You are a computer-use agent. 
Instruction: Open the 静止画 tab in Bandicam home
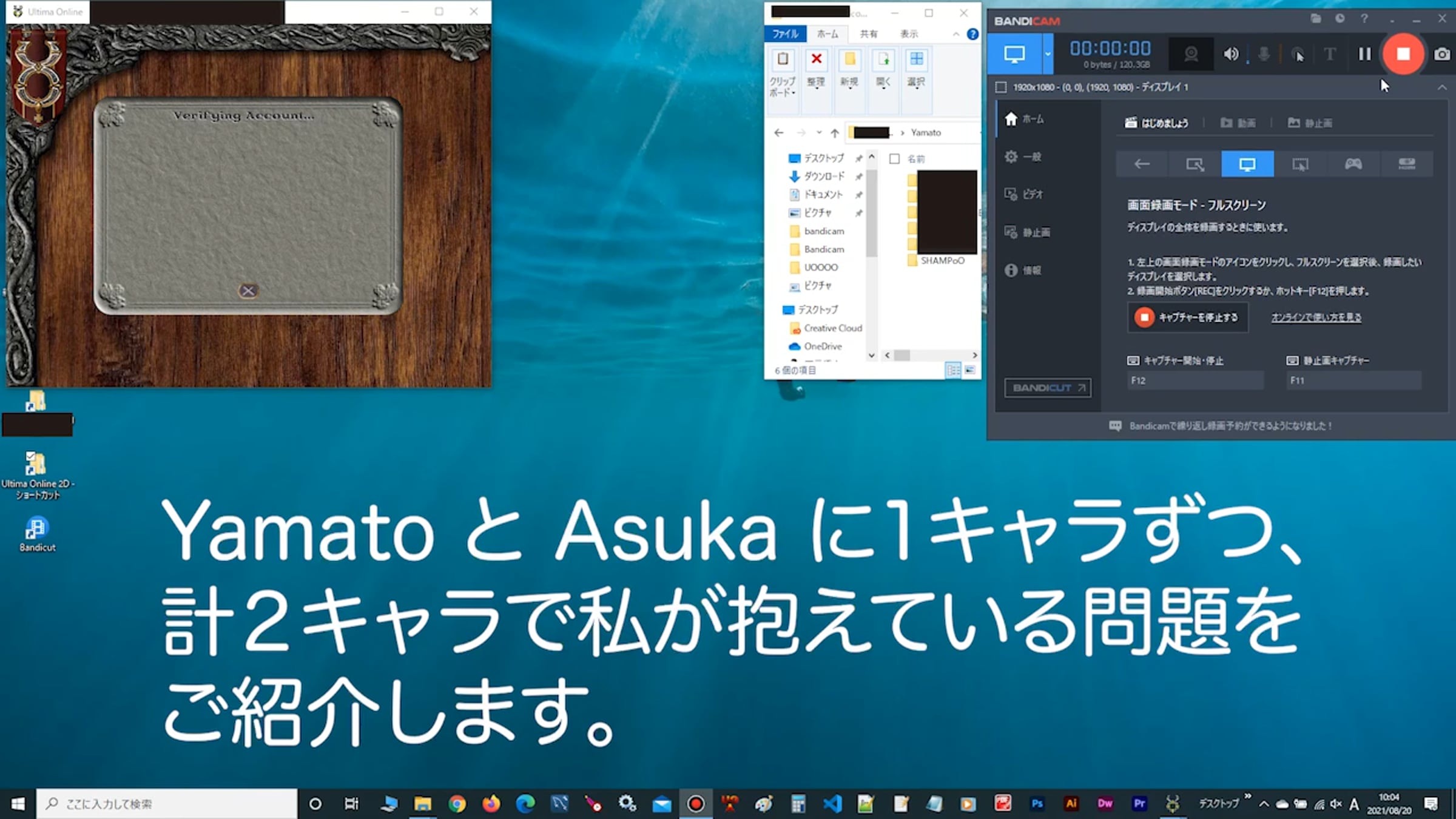click(1310, 123)
